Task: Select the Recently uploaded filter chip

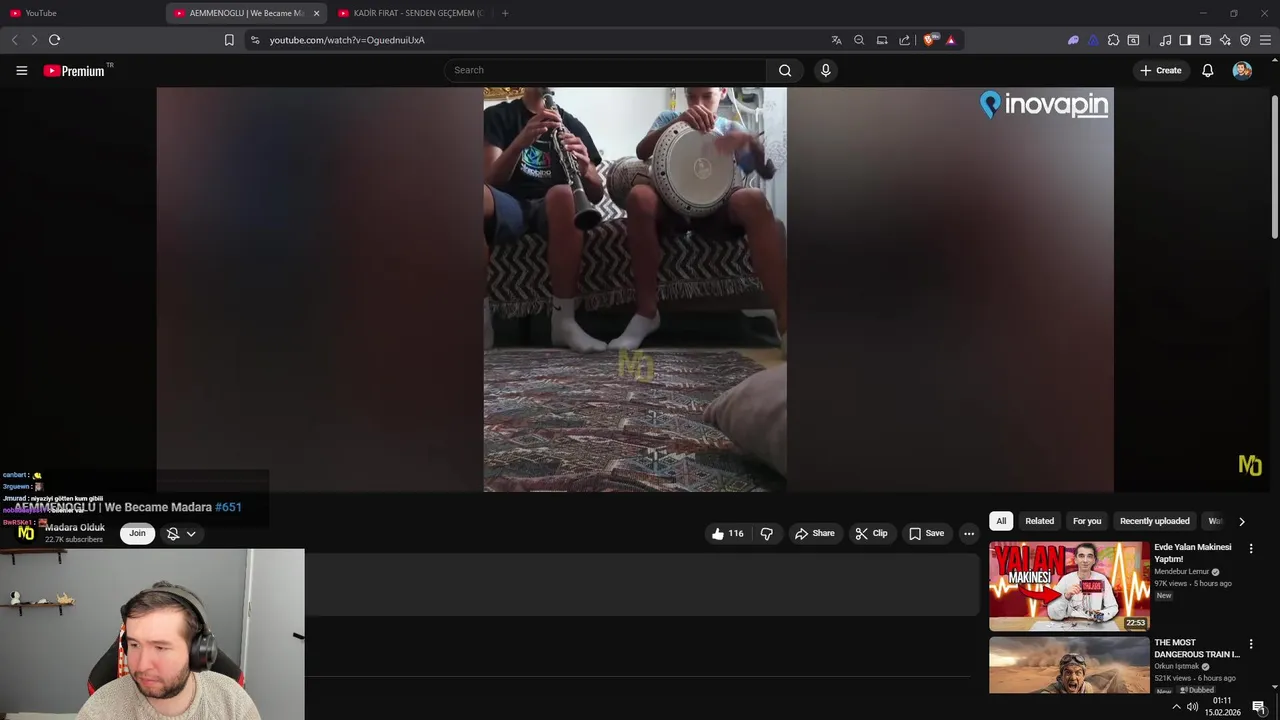Action: point(1154,521)
